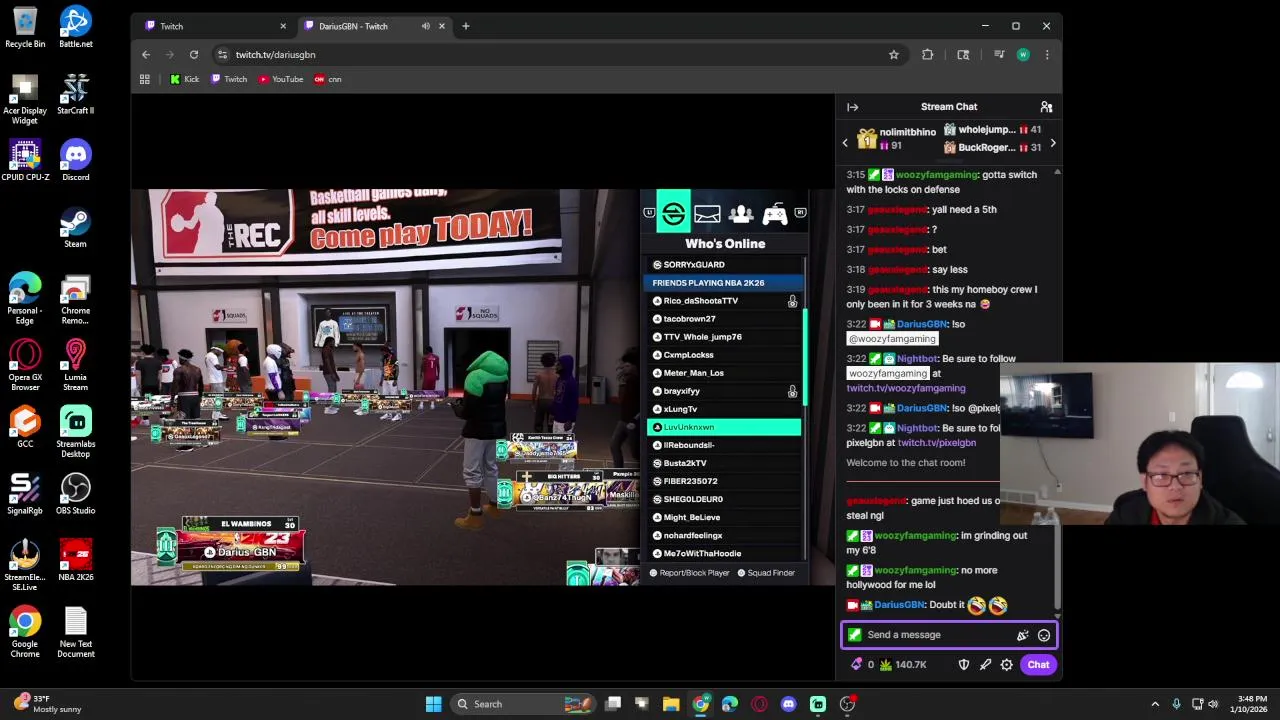Open chat settings gear icon
1280x720 pixels.
1006,664
